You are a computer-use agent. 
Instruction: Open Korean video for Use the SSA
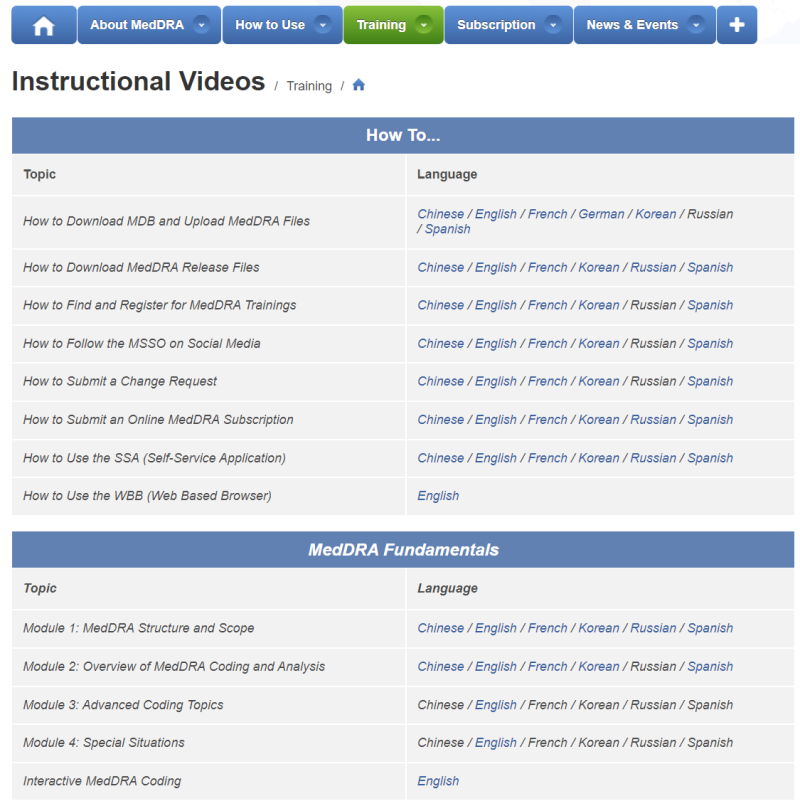[x=599, y=458]
